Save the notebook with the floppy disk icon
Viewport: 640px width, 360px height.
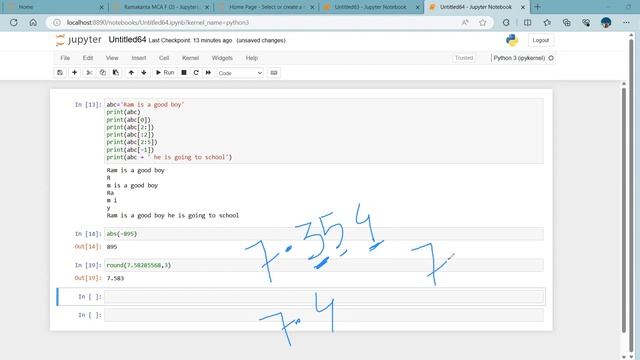pos(60,73)
